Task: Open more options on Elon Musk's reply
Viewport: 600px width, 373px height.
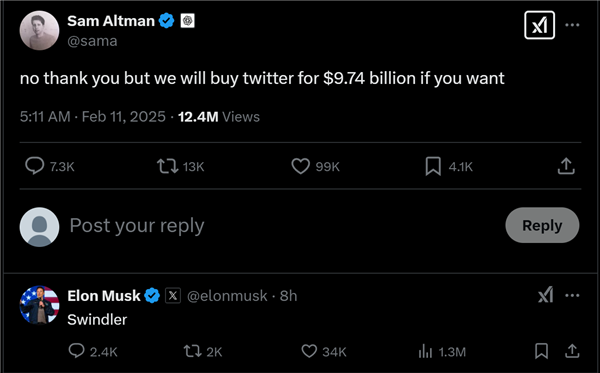Action: (x=572, y=295)
